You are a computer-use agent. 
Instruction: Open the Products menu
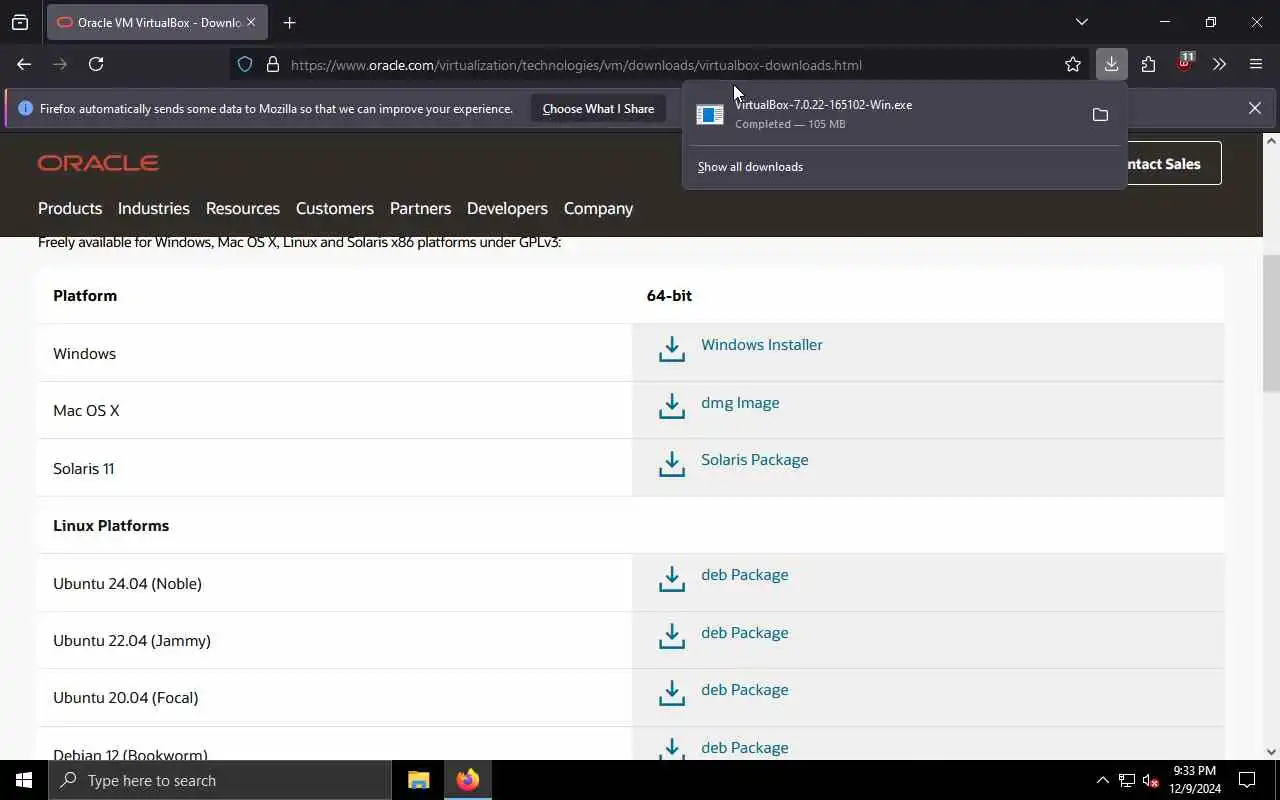pyautogui.click(x=70, y=208)
